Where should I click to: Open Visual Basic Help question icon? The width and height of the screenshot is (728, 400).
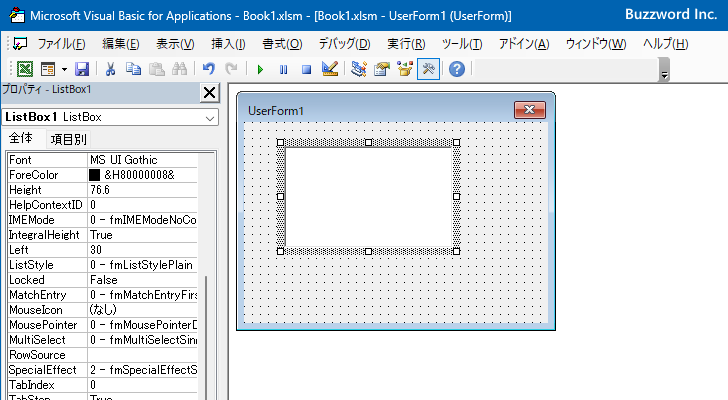click(x=457, y=69)
